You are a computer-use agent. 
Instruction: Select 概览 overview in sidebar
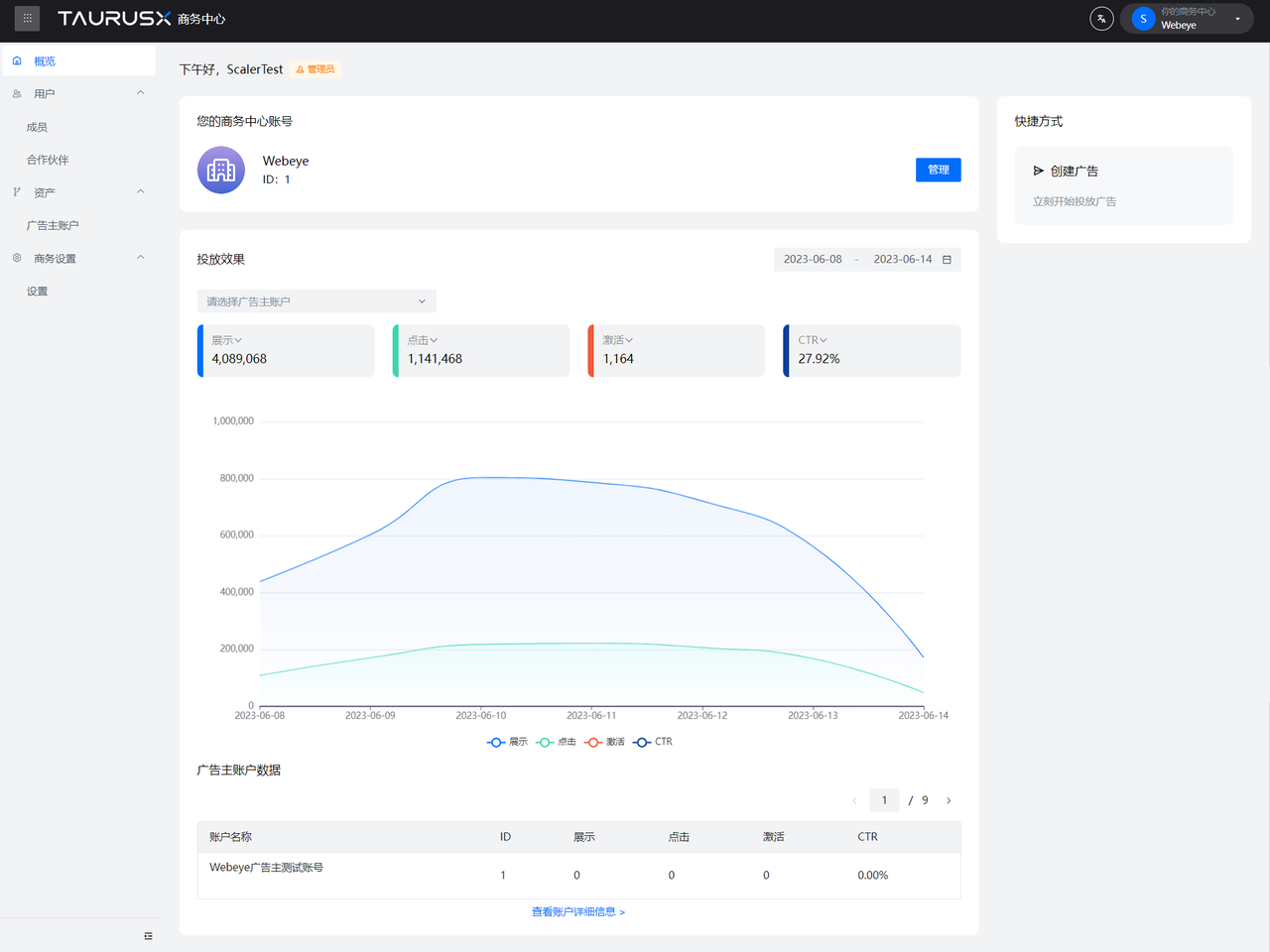(x=78, y=60)
